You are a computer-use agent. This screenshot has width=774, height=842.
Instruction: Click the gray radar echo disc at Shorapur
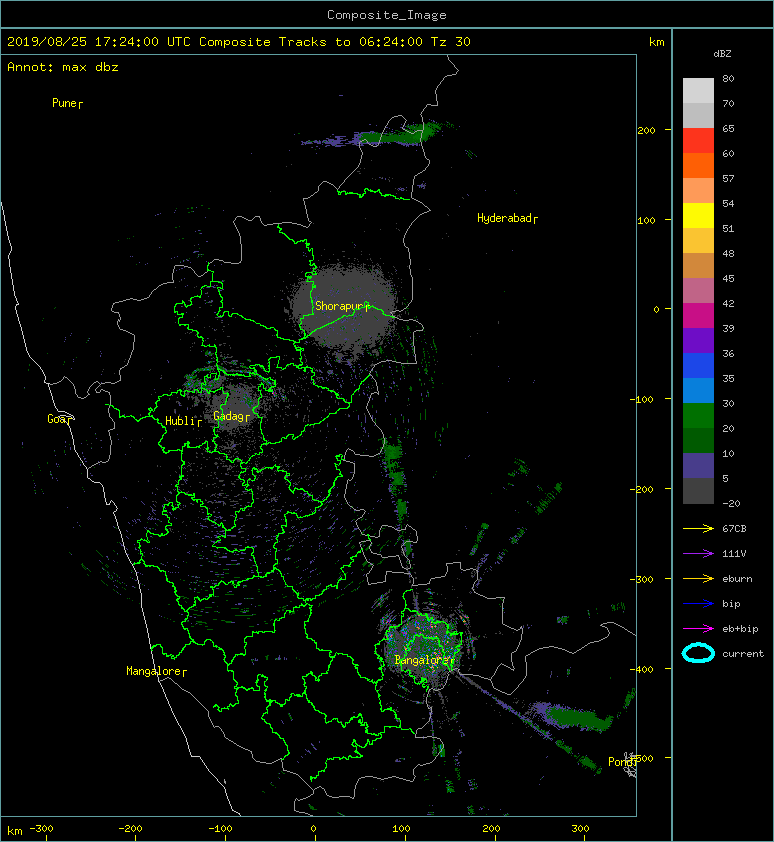tap(345, 308)
